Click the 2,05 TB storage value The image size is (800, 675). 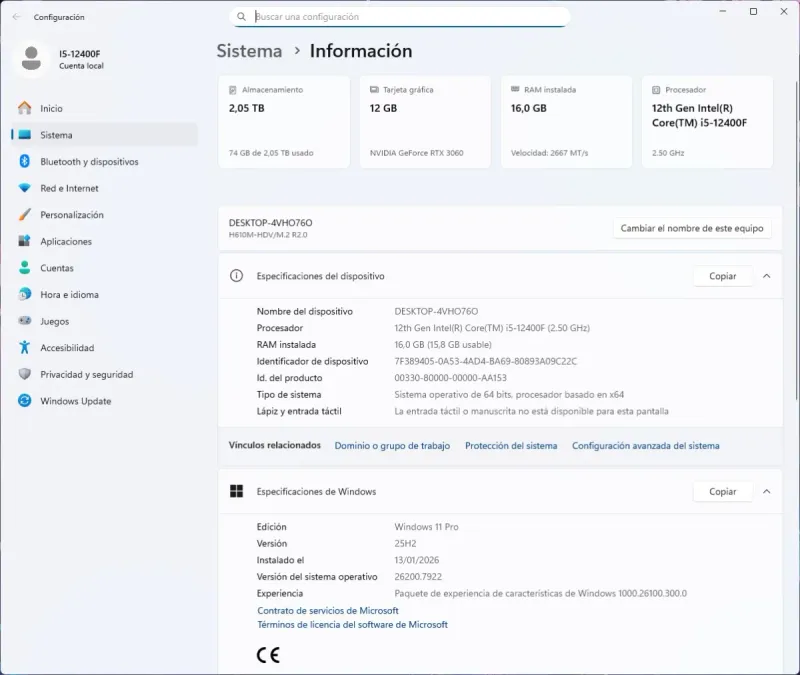coord(246,108)
